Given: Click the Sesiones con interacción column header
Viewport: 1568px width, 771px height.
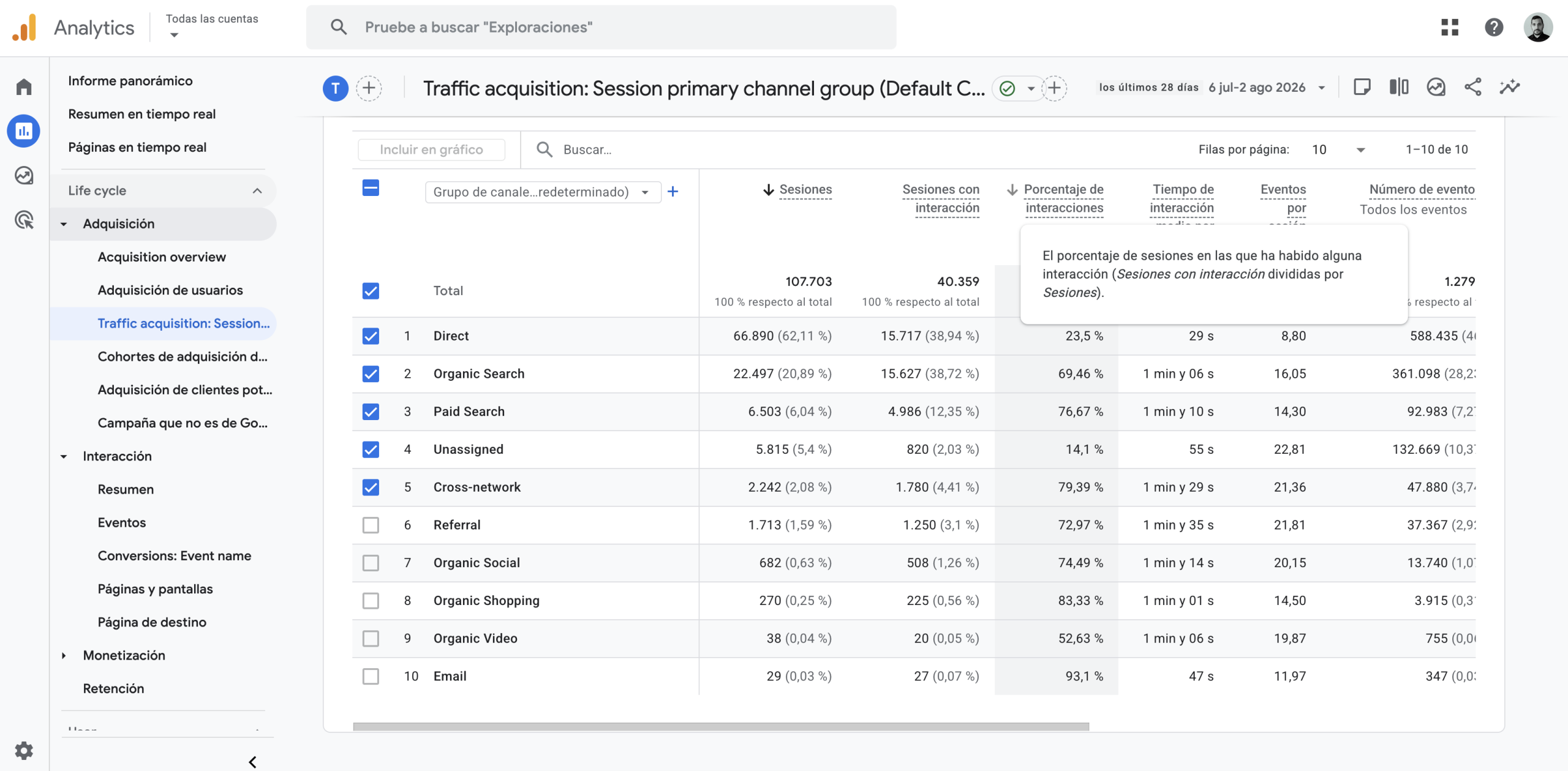Looking at the screenshot, I should click(x=941, y=199).
